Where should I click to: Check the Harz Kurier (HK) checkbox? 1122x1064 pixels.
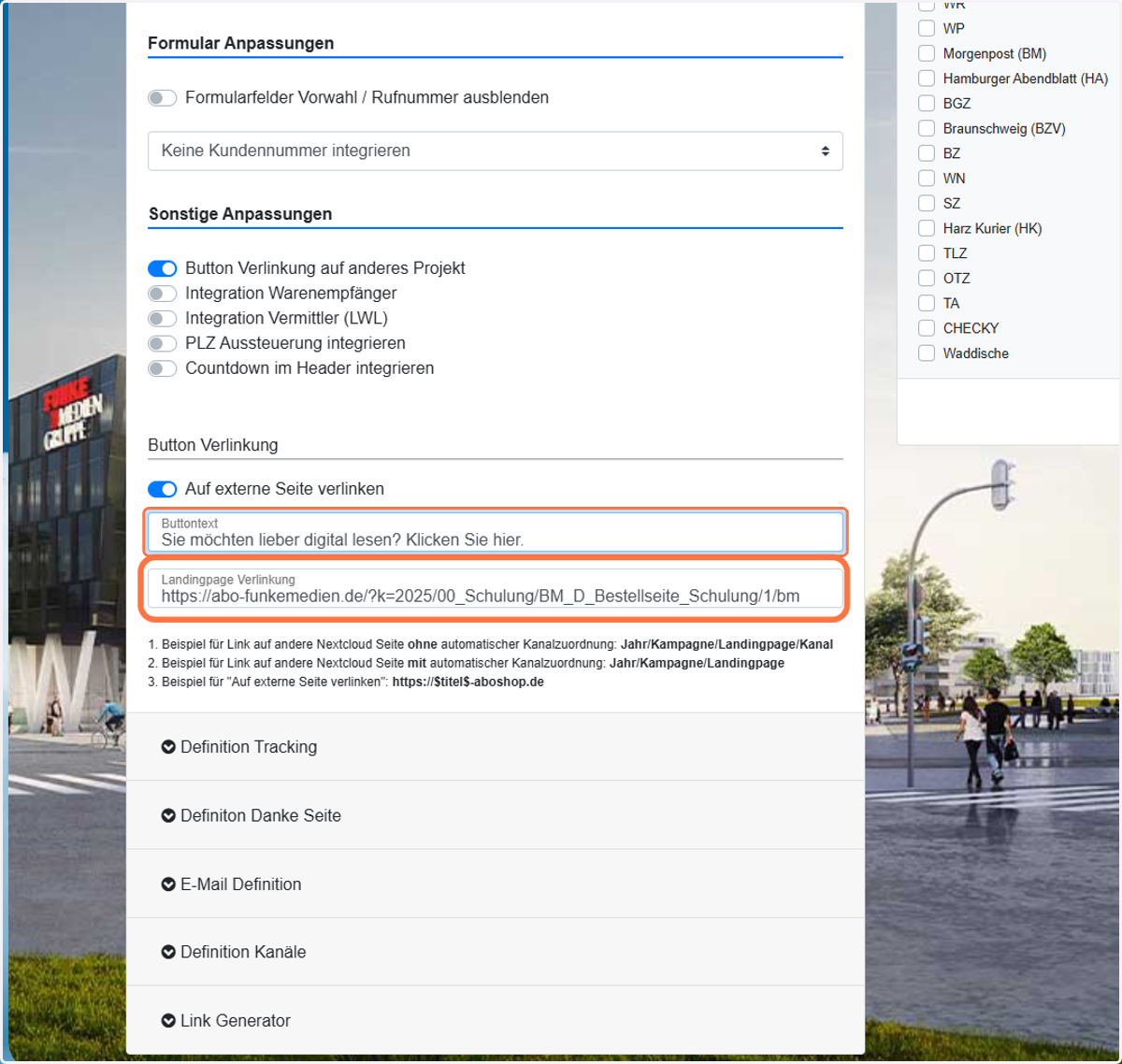click(x=927, y=228)
